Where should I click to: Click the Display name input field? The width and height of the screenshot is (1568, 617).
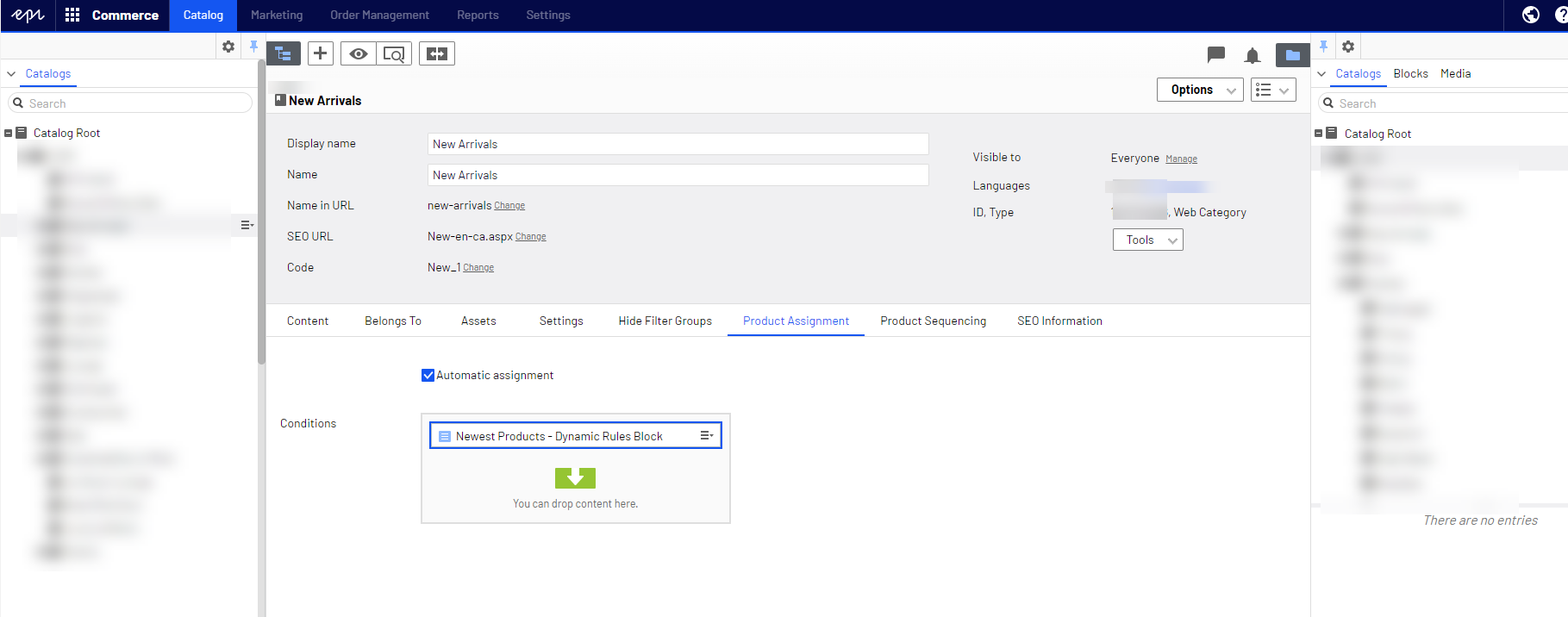678,144
